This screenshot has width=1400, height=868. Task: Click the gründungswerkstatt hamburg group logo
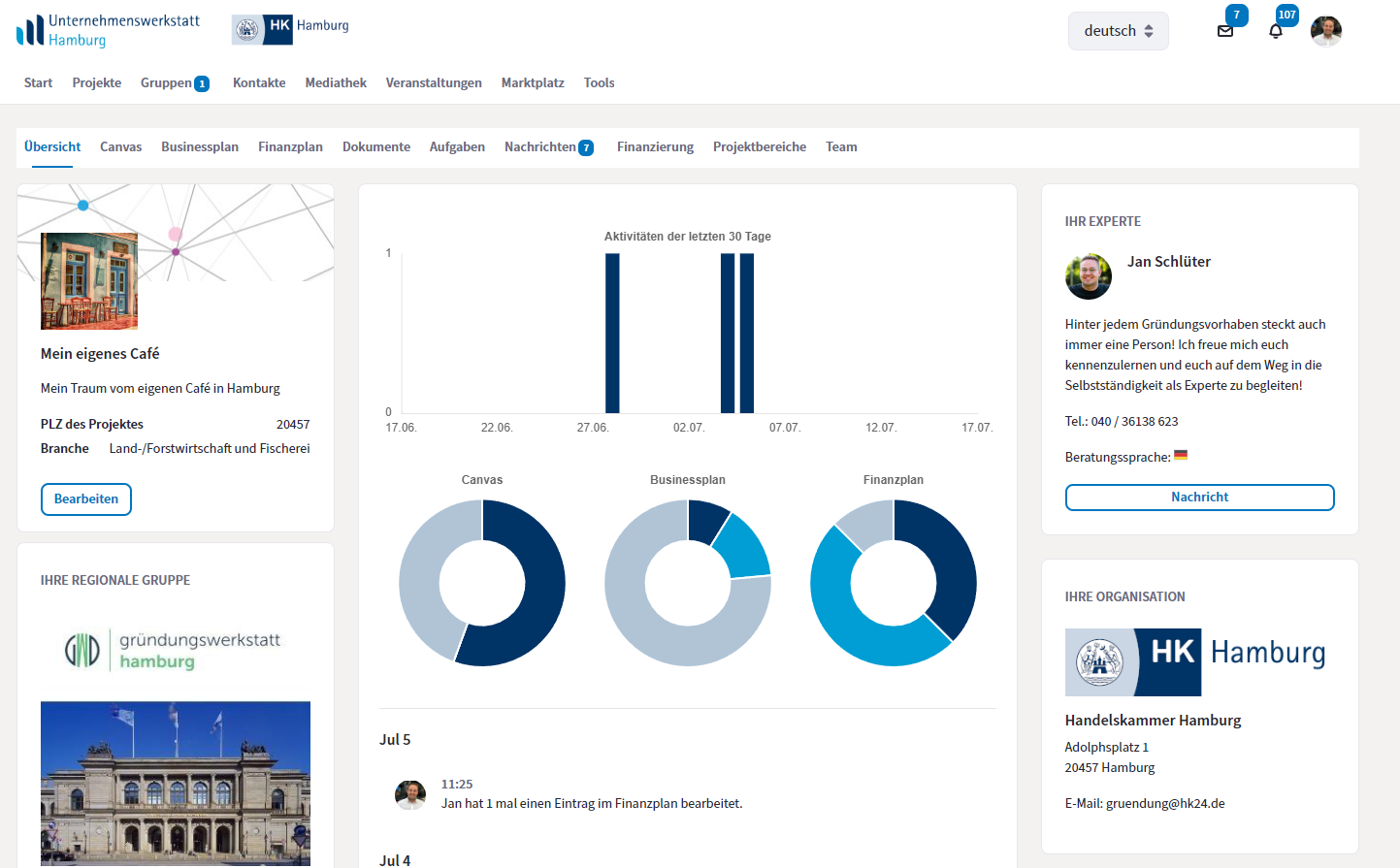175,650
